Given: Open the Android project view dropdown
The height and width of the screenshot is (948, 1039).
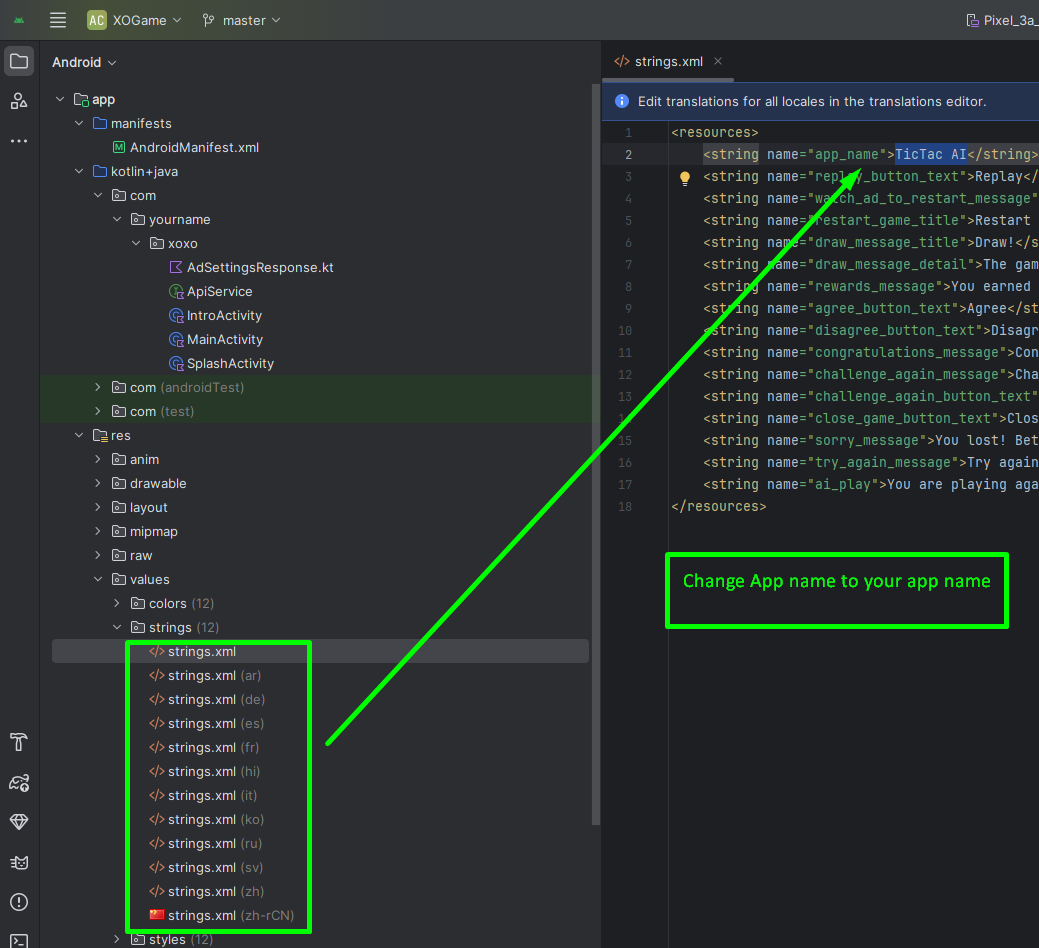Looking at the screenshot, I should point(85,62).
